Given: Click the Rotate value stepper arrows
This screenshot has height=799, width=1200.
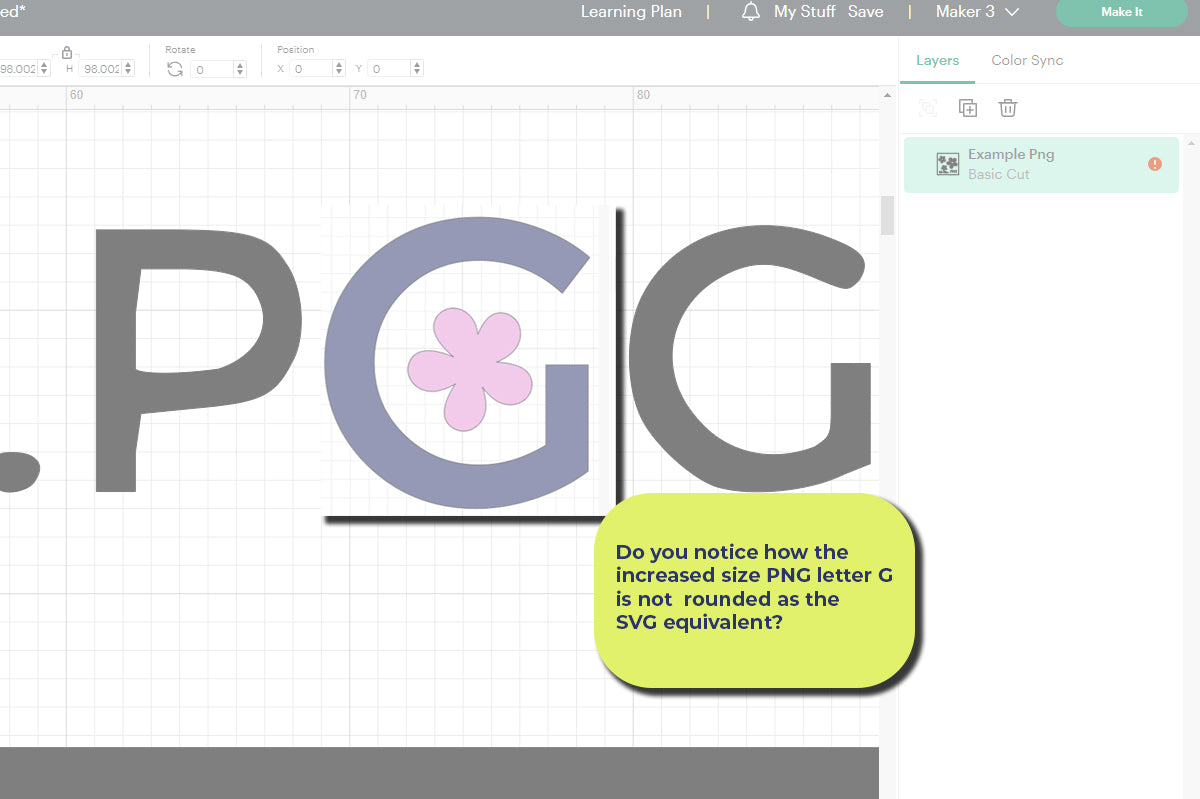Looking at the screenshot, I should click(x=240, y=69).
